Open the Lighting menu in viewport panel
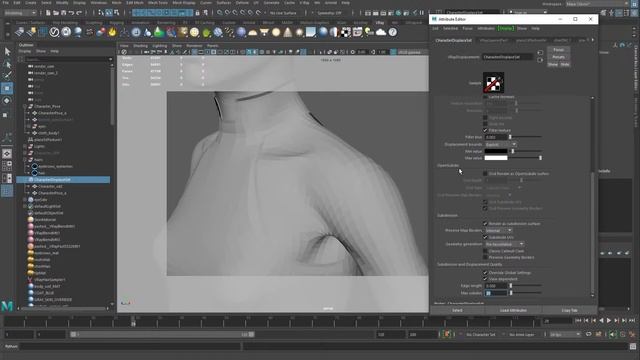 coord(160,46)
